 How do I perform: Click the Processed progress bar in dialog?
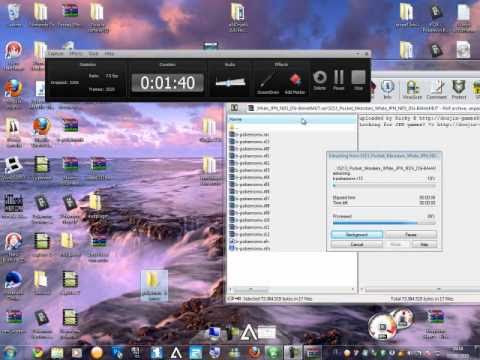tap(384, 223)
